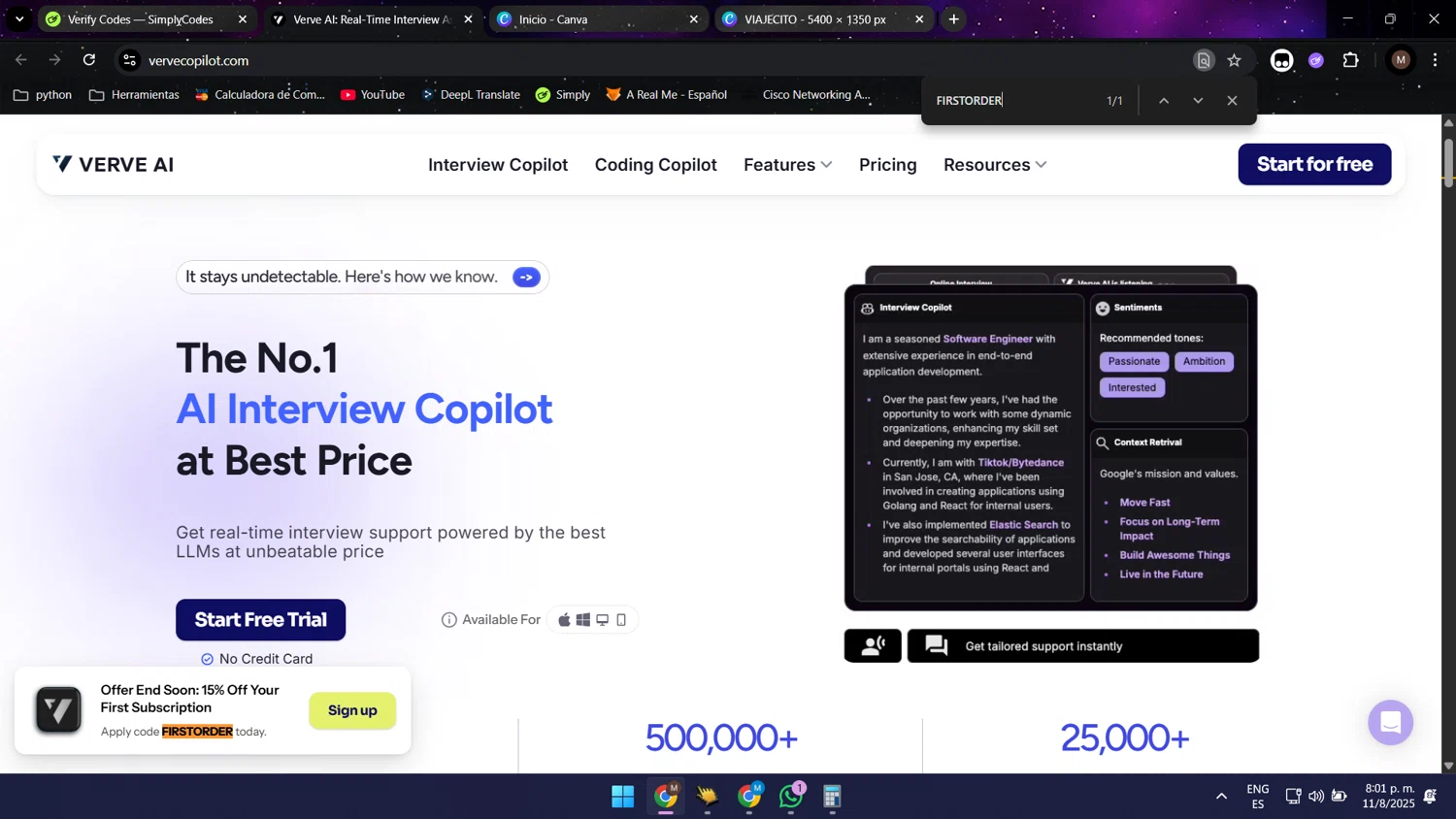Open the YouTube bookmark

coord(373,94)
